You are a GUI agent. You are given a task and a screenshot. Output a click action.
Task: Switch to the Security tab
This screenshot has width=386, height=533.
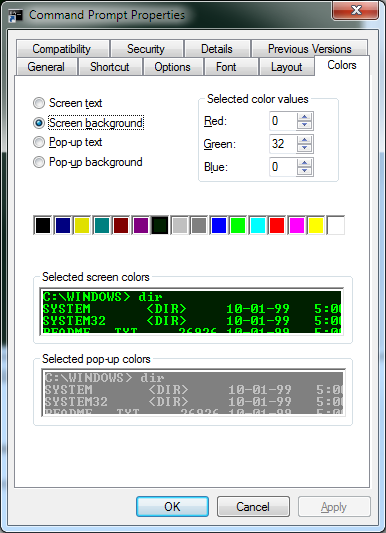[x=146, y=49]
